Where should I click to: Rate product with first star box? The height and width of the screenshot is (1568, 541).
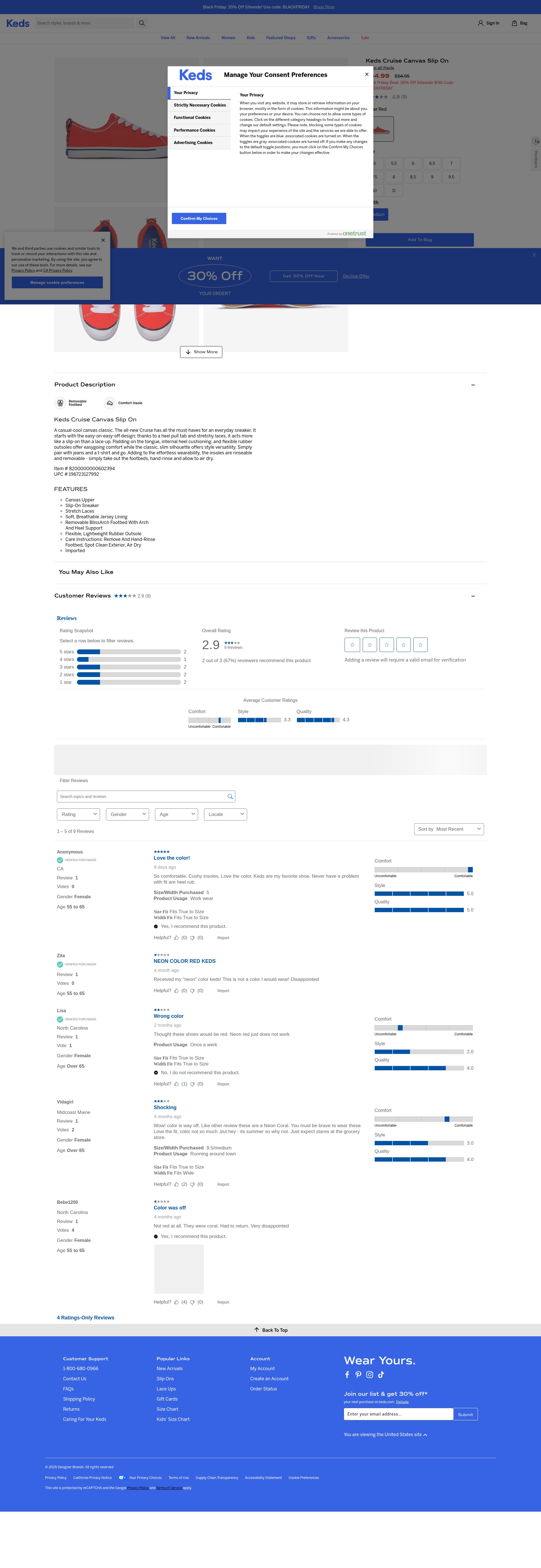point(352,645)
